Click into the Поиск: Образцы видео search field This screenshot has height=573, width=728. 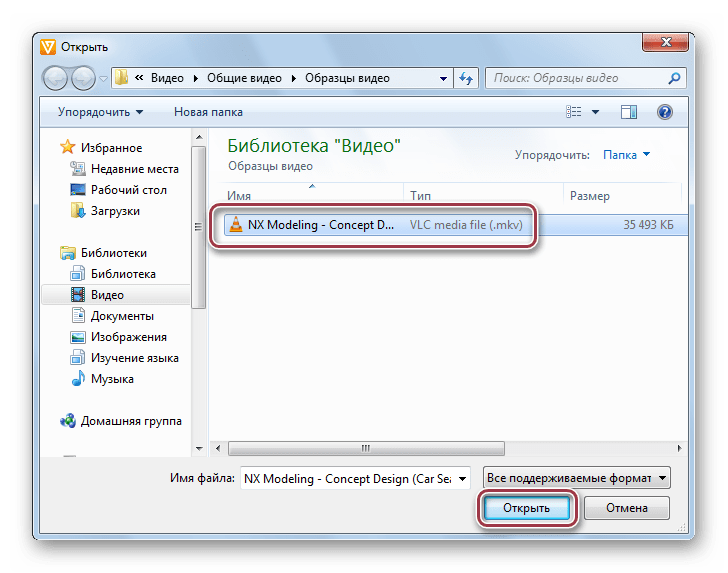[576, 78]
